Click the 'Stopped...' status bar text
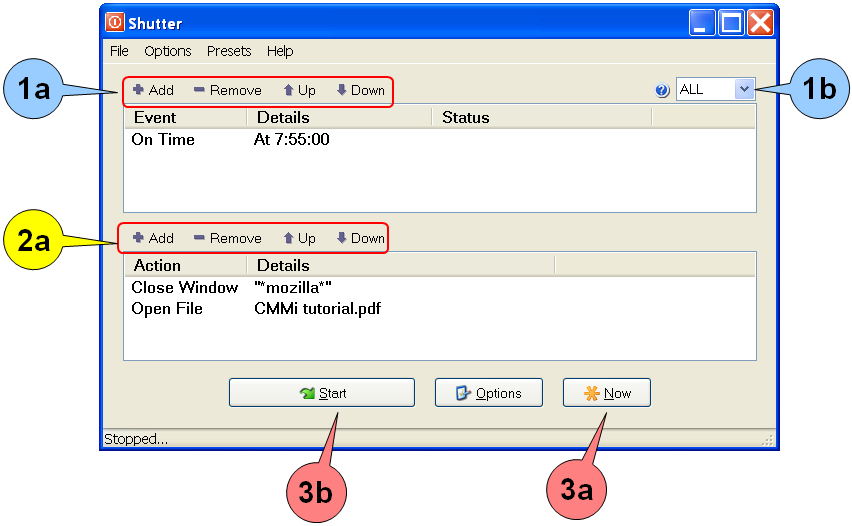Image resolution: width=852 pixels, height=526 pixels. (136, 439)
